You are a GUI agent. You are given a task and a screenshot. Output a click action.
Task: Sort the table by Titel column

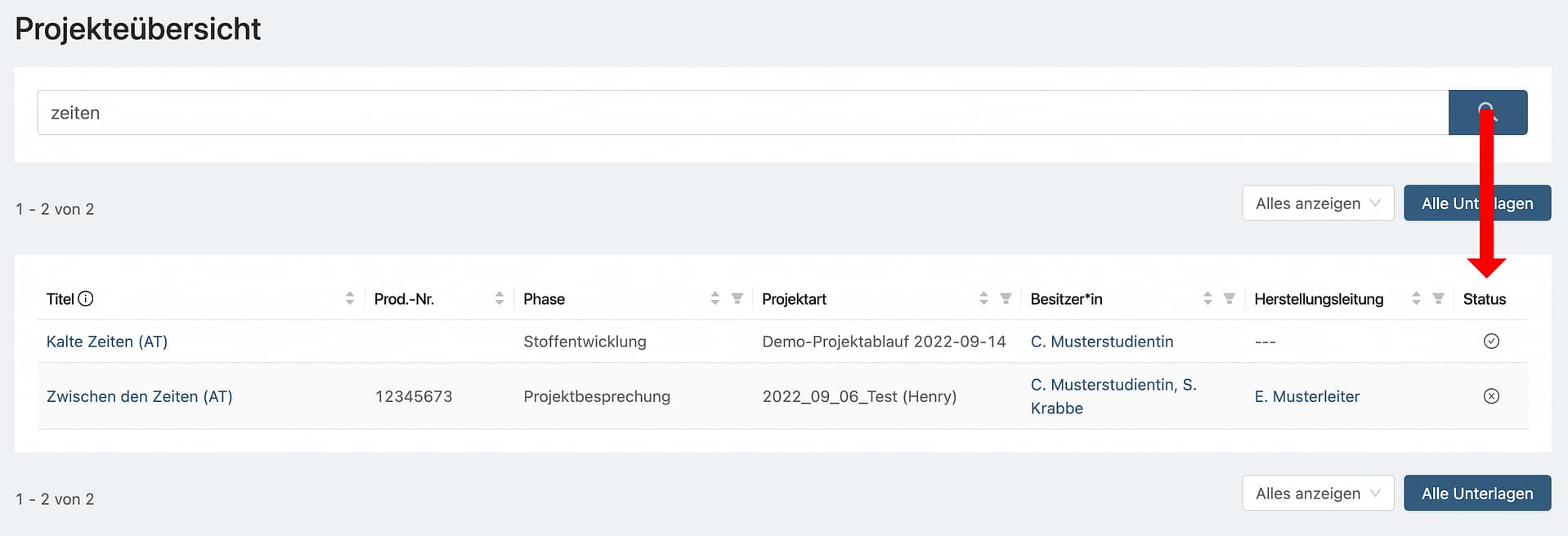click(350, 299)
